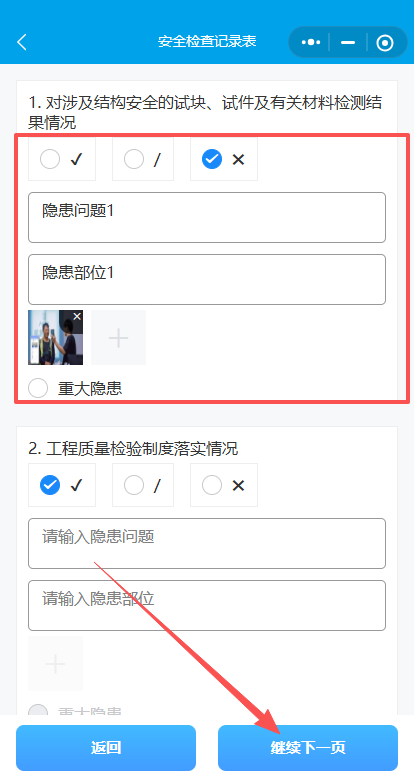The height and width of the screenshot is (780, 414).
Task: Select the / option for item 1
Action: click(x=143, y=159)
